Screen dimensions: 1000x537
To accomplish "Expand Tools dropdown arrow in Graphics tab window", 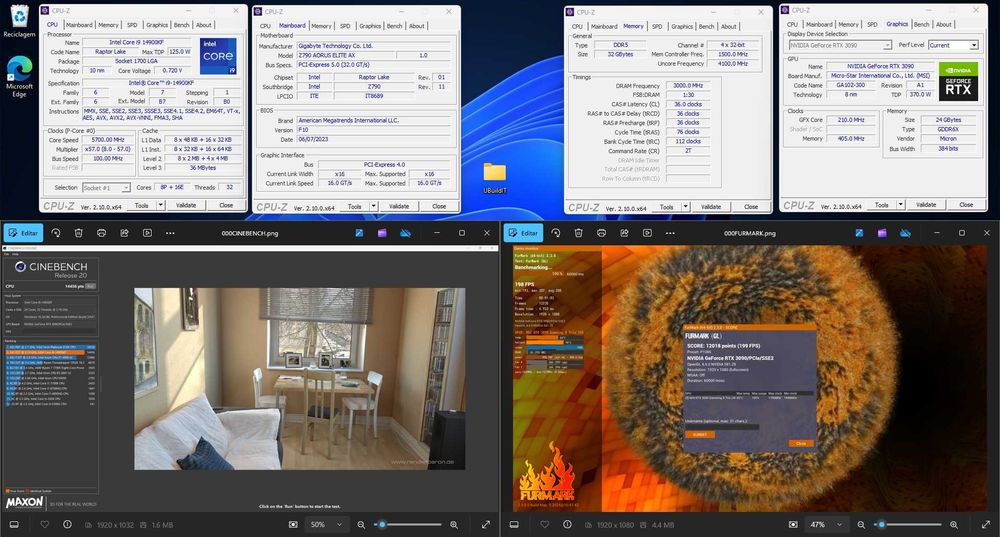I will (x=901, y=205).
